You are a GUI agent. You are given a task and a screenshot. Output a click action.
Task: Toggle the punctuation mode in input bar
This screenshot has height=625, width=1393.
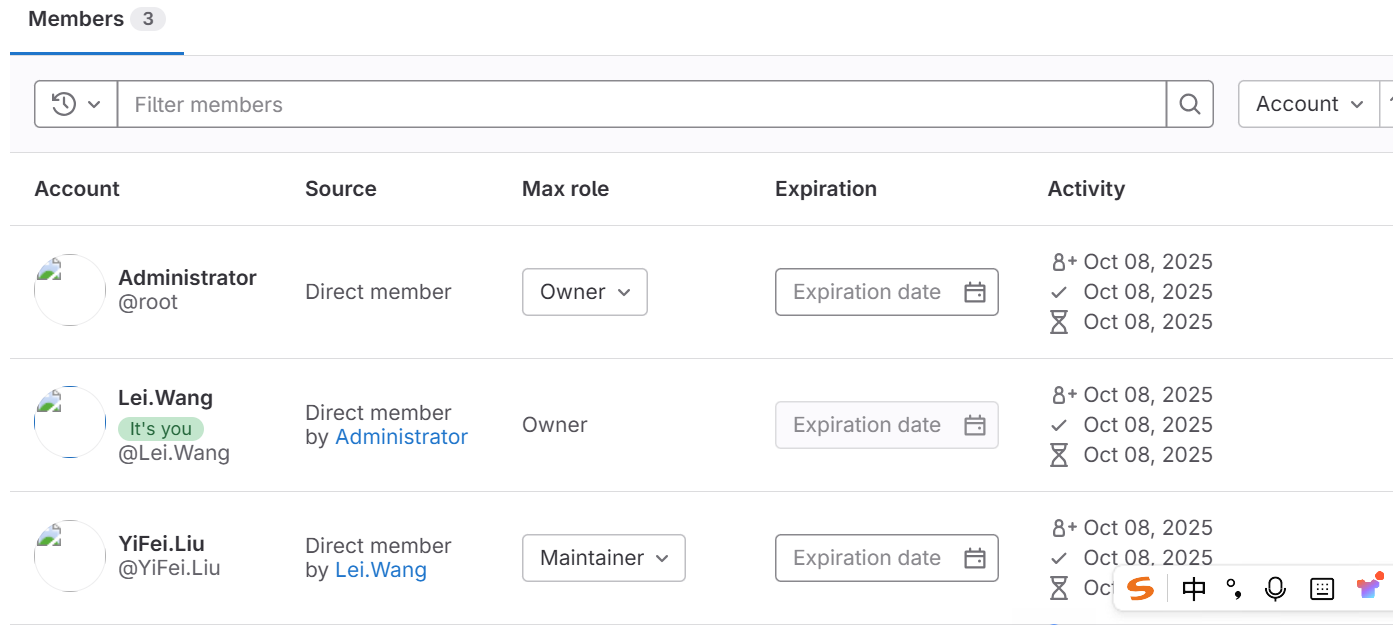click(1234, 589)
